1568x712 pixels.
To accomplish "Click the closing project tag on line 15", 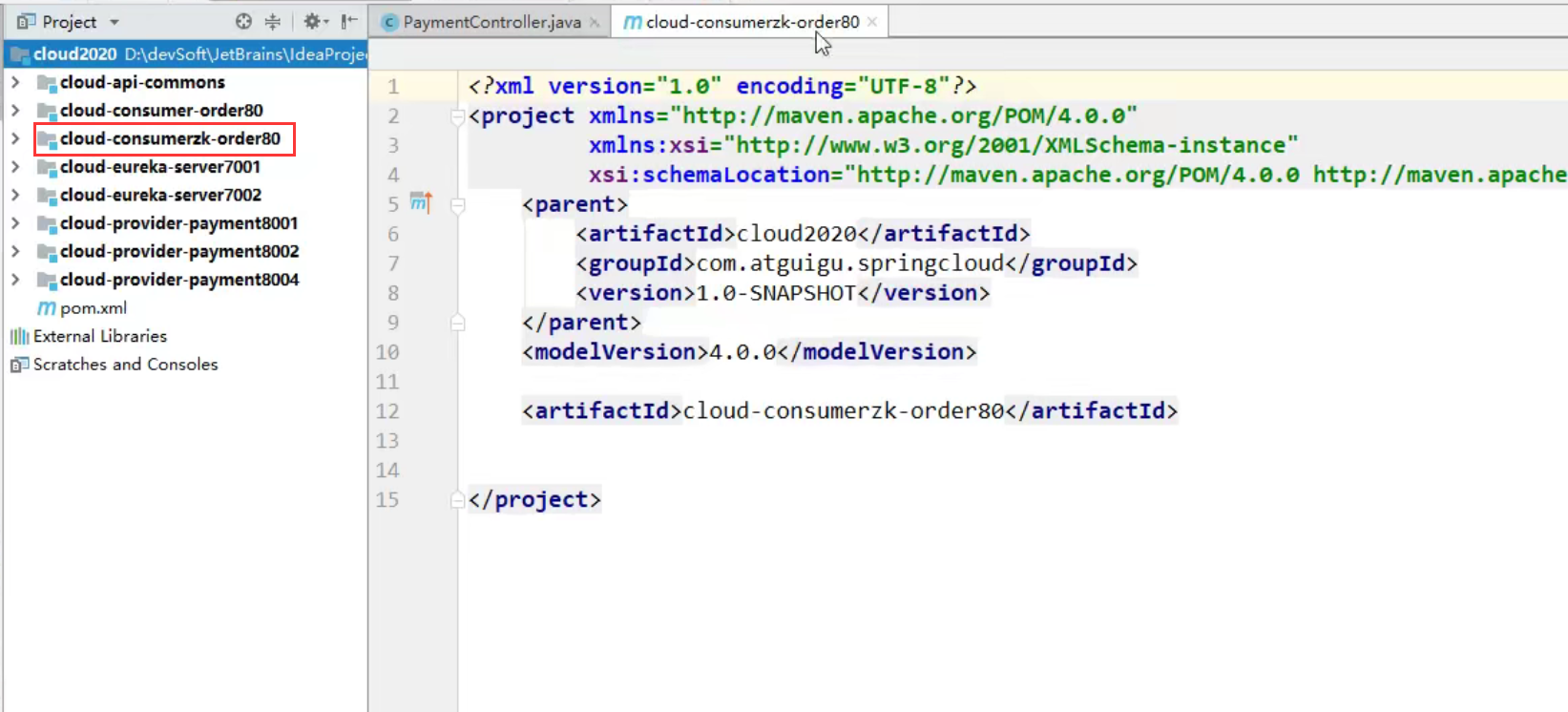I will (x=534, y=500).
